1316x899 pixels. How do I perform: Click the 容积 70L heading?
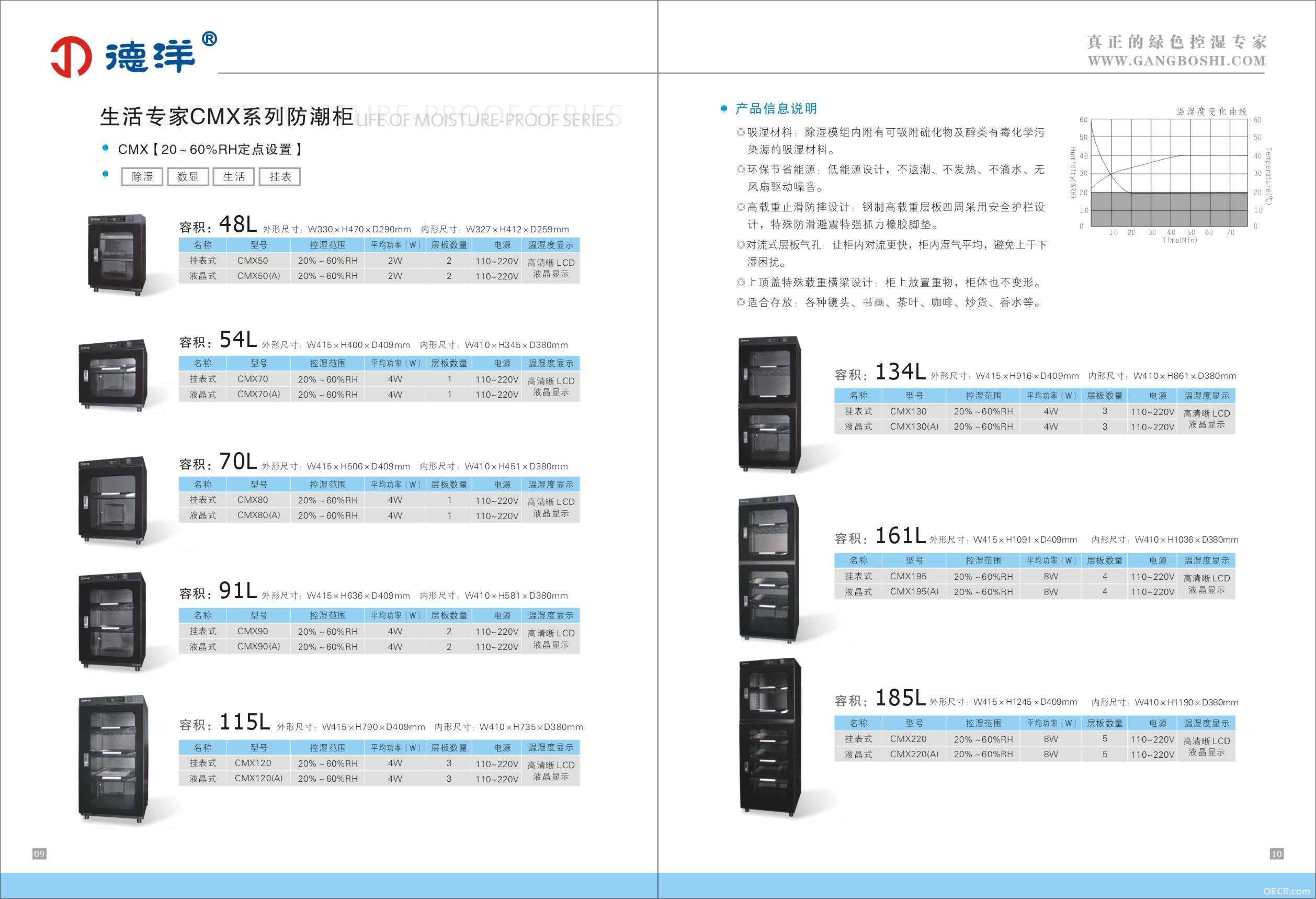pos(218,462)
